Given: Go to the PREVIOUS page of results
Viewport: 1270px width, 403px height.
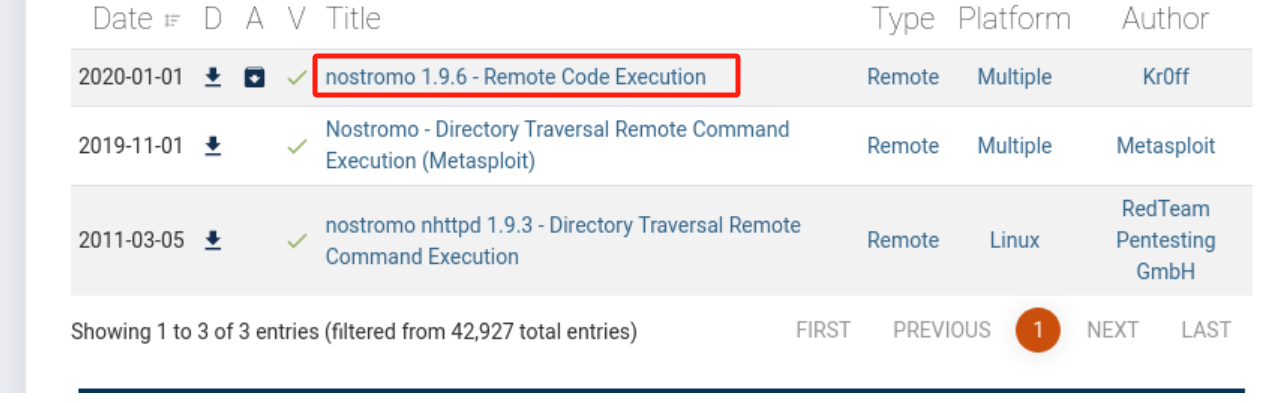Looking at the screenshot, I should pos(941,330).
